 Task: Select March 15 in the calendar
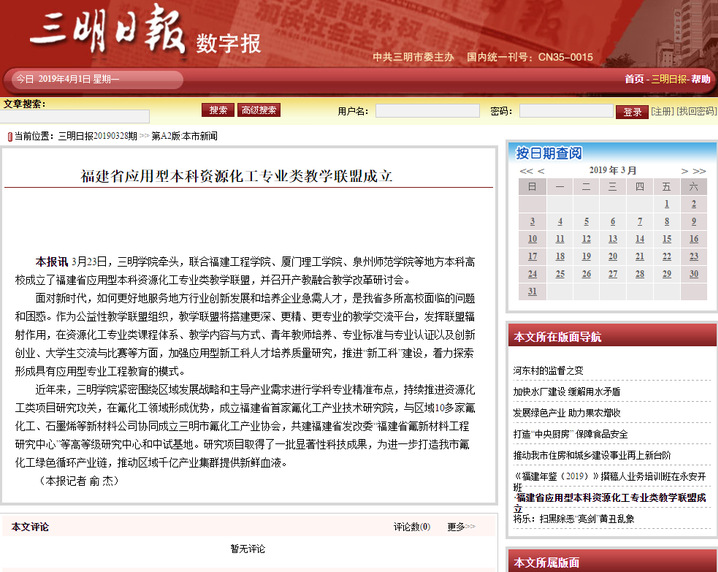pos(666,239)
